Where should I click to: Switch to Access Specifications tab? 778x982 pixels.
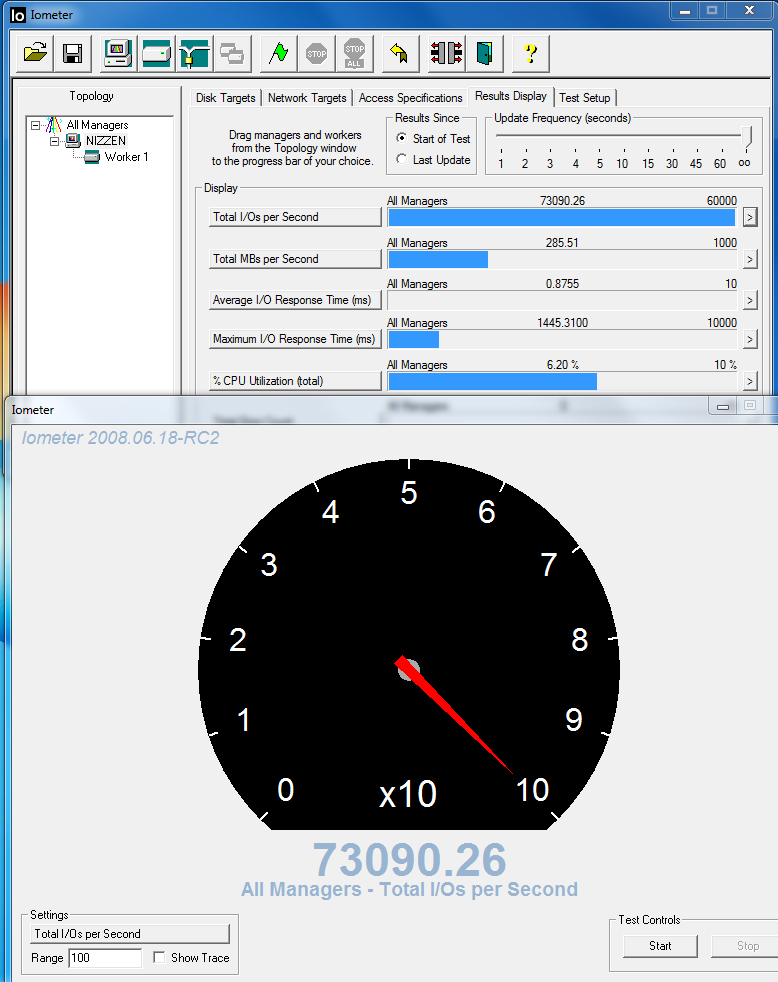(410, 98)
